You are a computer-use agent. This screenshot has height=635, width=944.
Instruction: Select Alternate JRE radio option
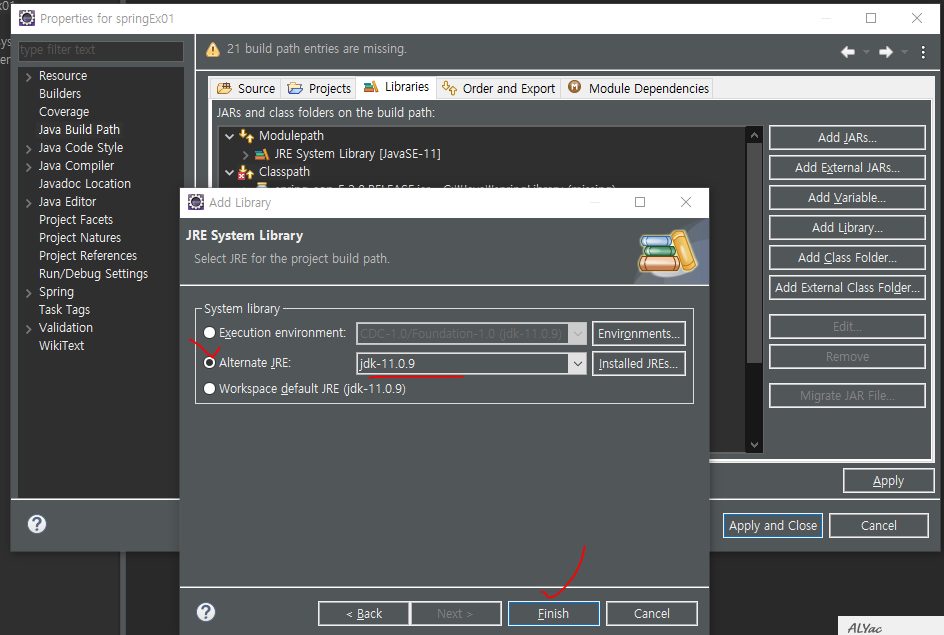click(x=210, y=362)
